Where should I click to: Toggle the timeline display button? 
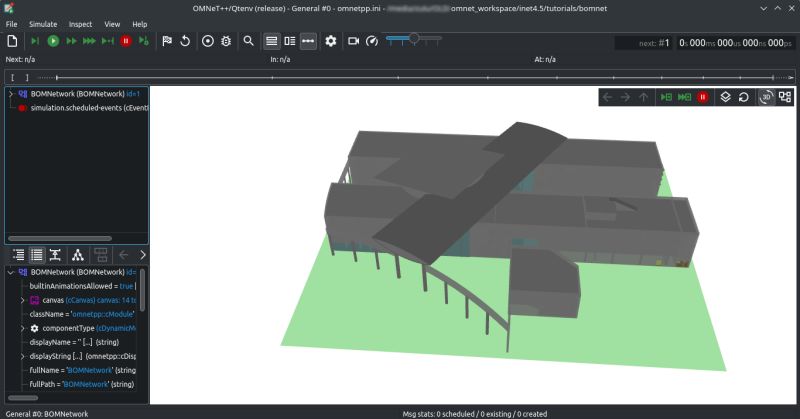click(308, 41)
